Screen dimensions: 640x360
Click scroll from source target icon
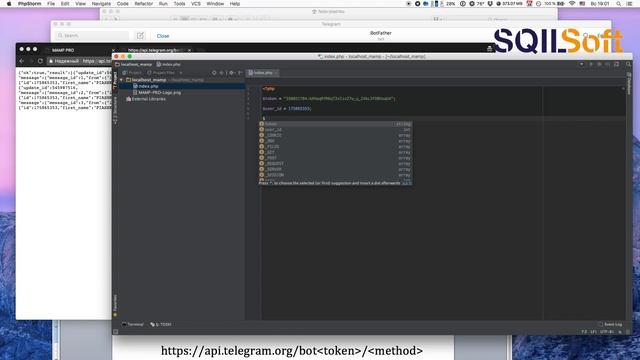pyautogui.click(x=214, y=73)
